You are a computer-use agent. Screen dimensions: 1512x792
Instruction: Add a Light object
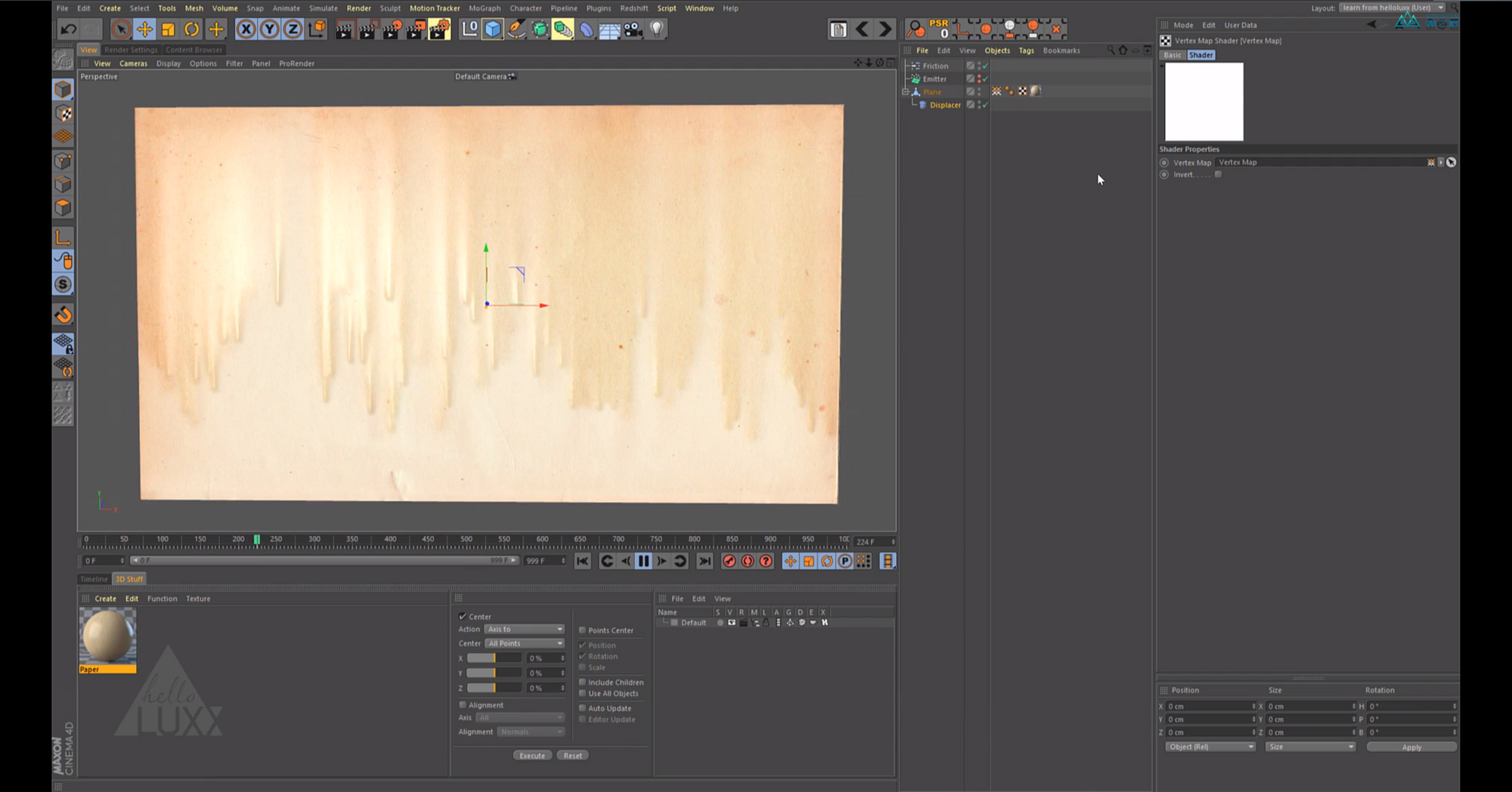coord(657,29)
